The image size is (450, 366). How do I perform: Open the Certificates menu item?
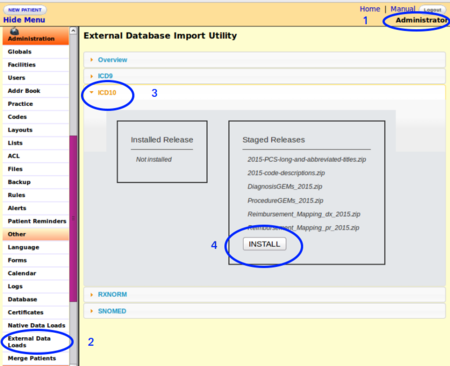pos(36,313)
